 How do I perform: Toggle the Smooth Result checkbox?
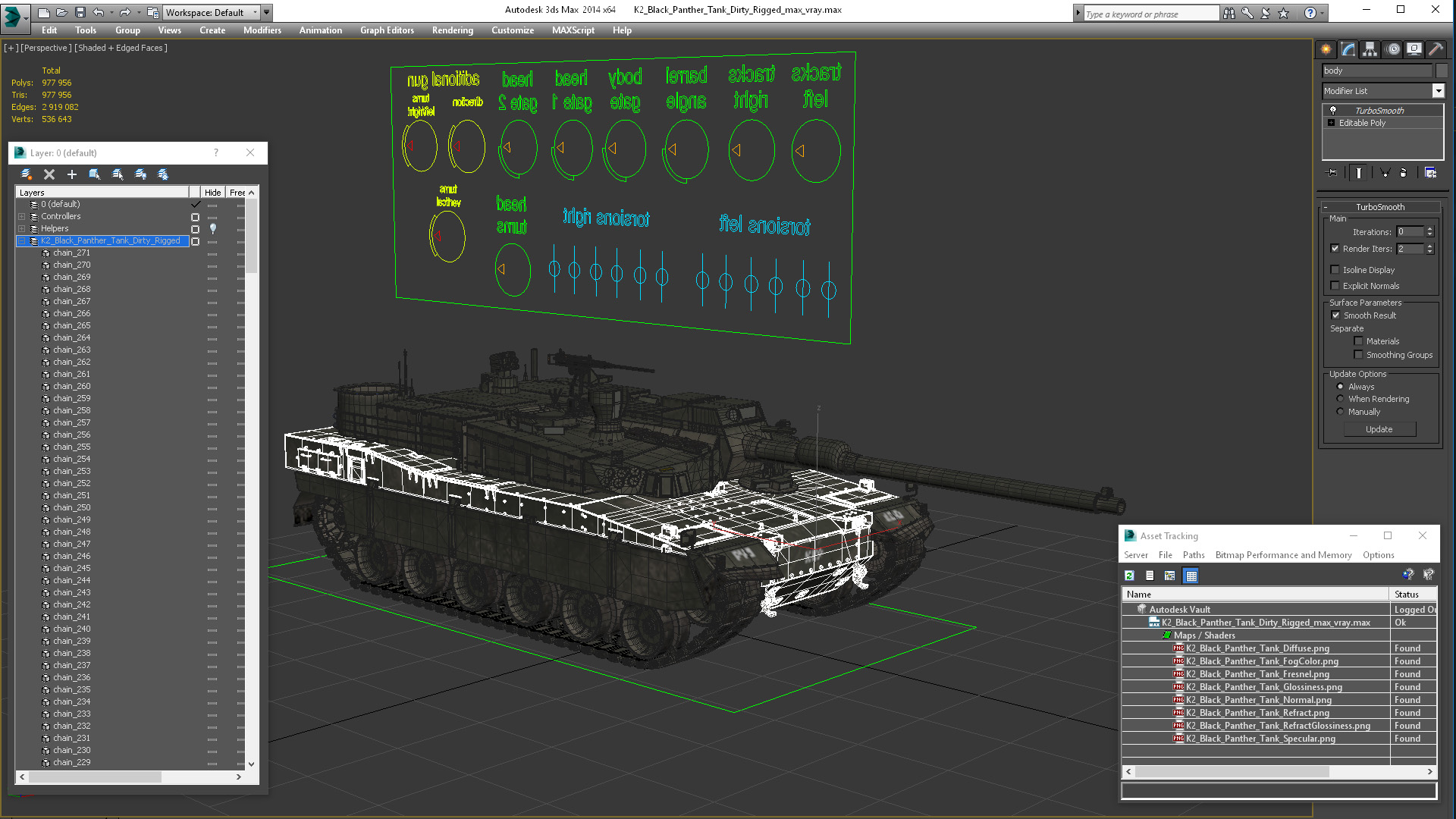[1335, 315]
